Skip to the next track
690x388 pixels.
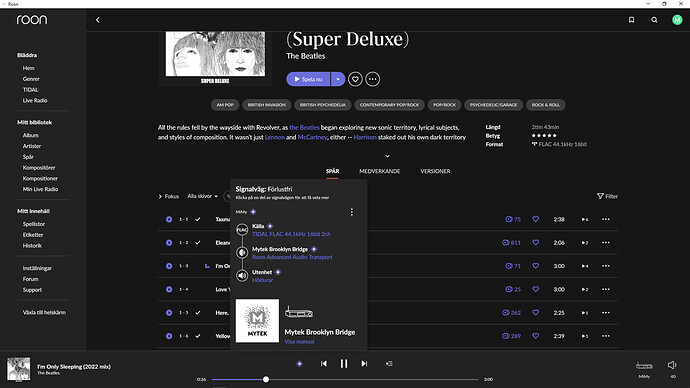[x=364, y=364]
